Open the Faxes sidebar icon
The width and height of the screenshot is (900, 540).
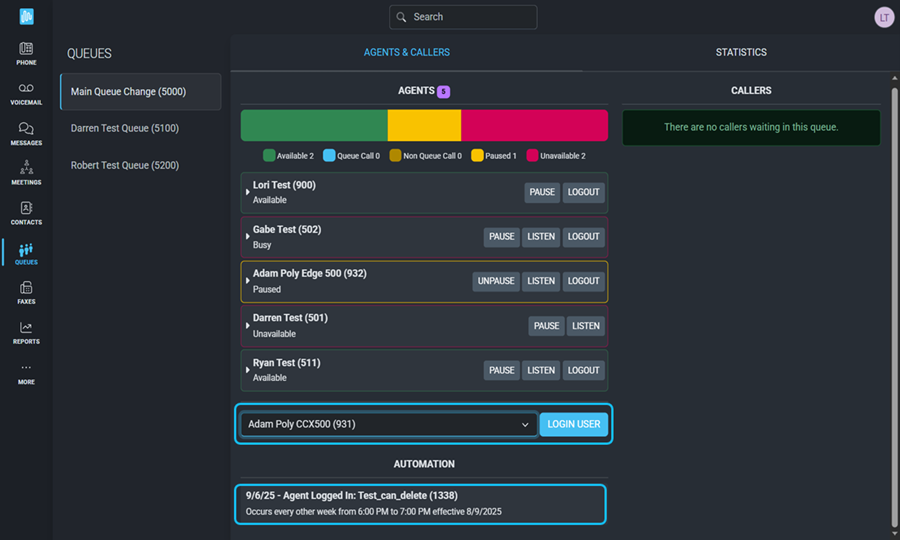point(26,288)
